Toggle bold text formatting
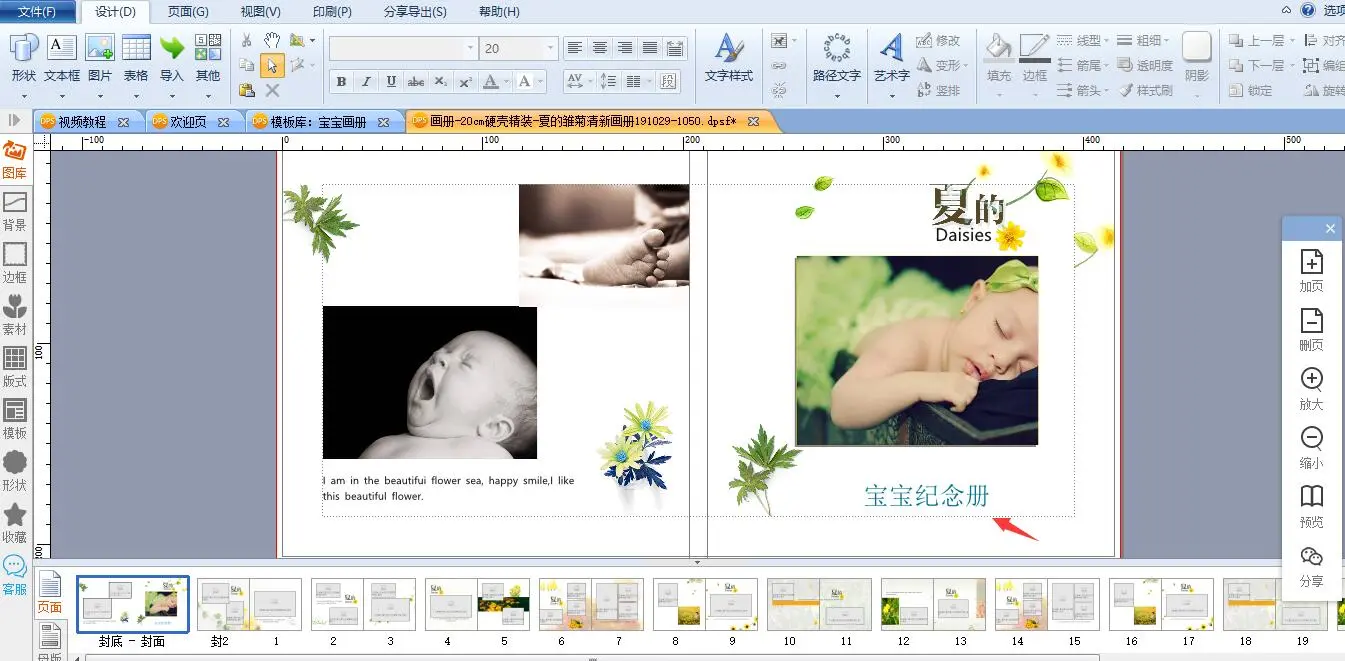1345x661 pixels. point(341,82)
